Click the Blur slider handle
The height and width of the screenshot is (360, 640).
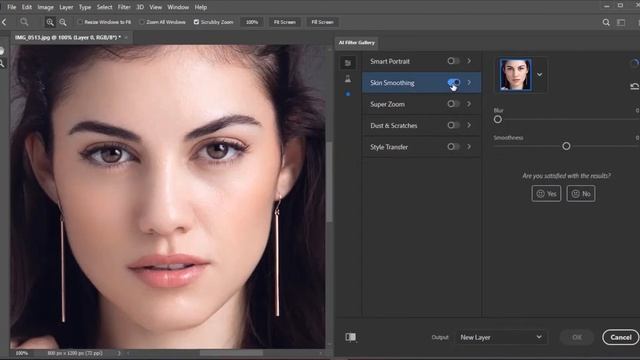(x=498, y=120)
